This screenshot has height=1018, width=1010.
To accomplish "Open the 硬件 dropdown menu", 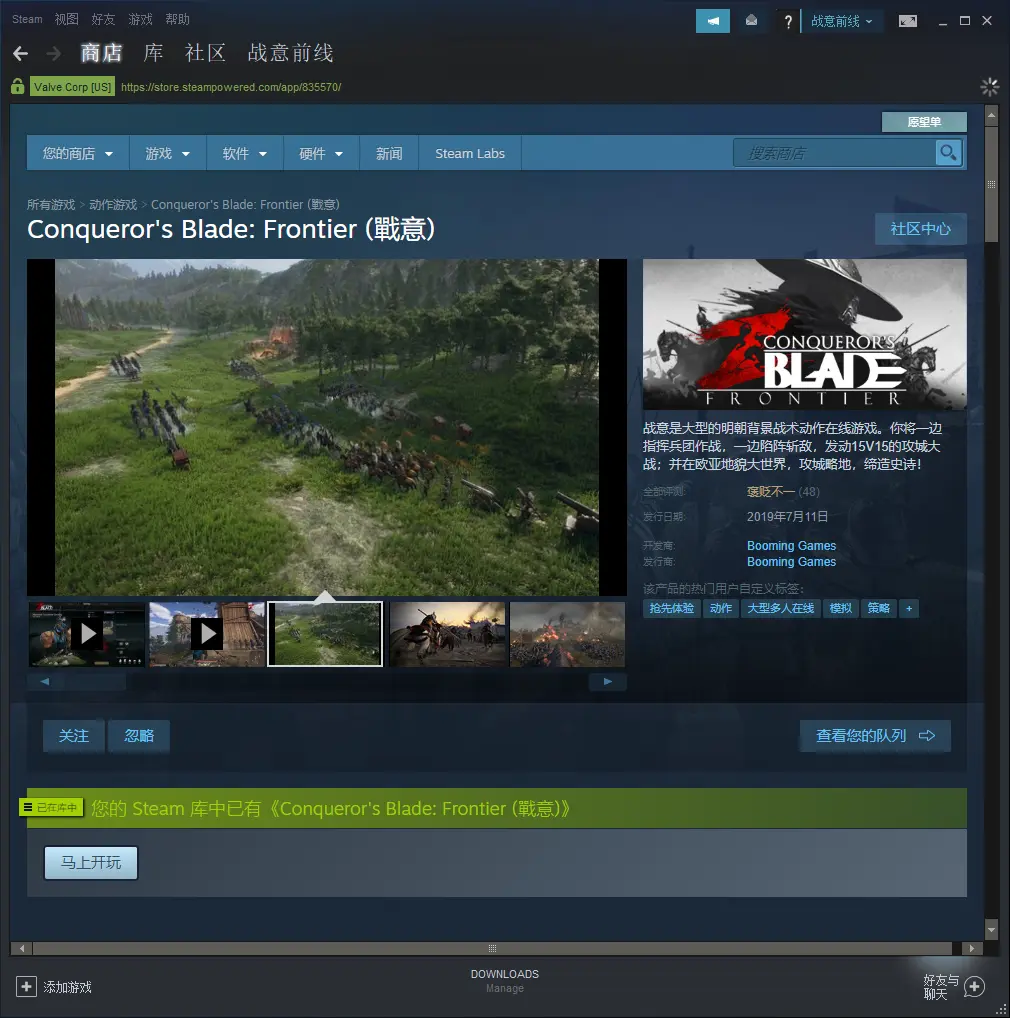I will pos(321,153).
